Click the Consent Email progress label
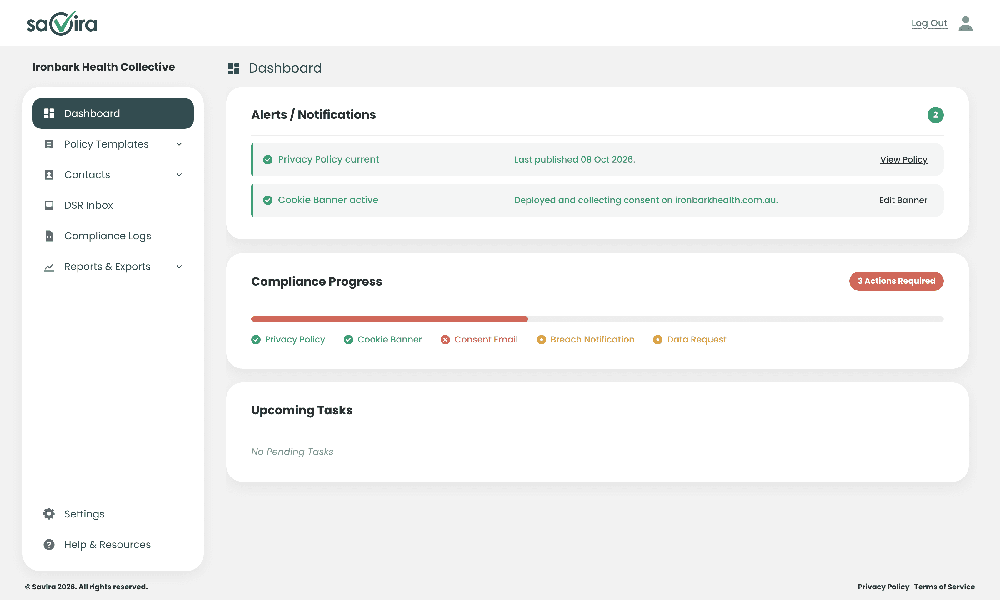The image size is (1000, 600). pos(485,340)
